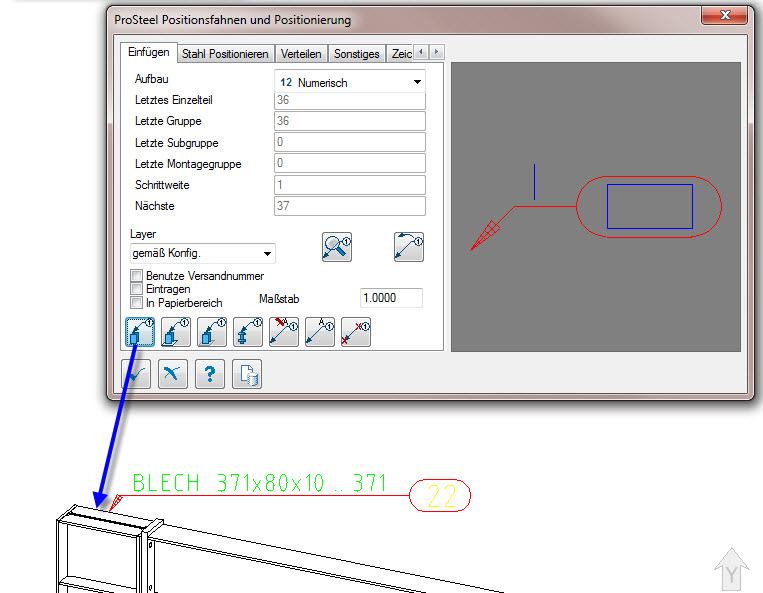Enable the Eintragen checkbox
This screenshot has width=763, height=593.
(x=136, y=289)
